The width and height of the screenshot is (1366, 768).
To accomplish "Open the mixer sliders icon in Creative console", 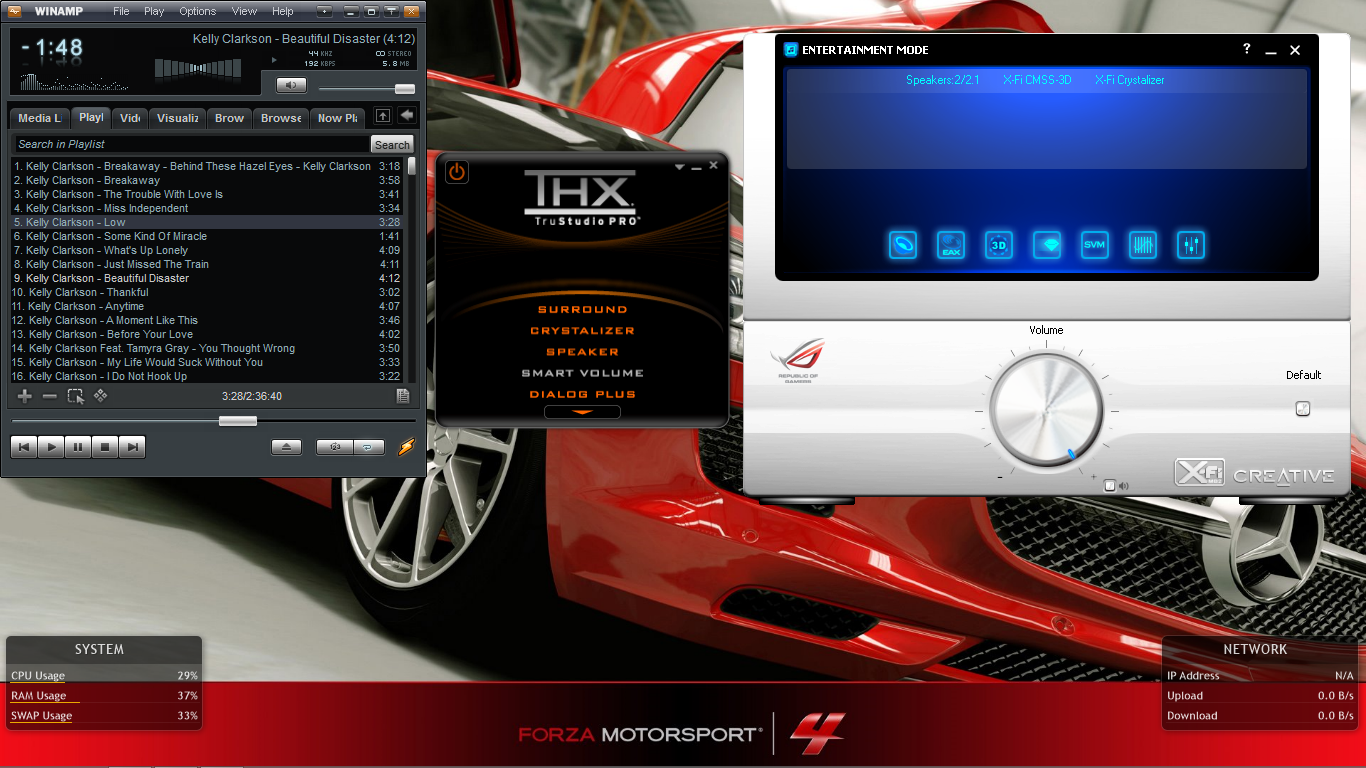I will [1191, 245].
